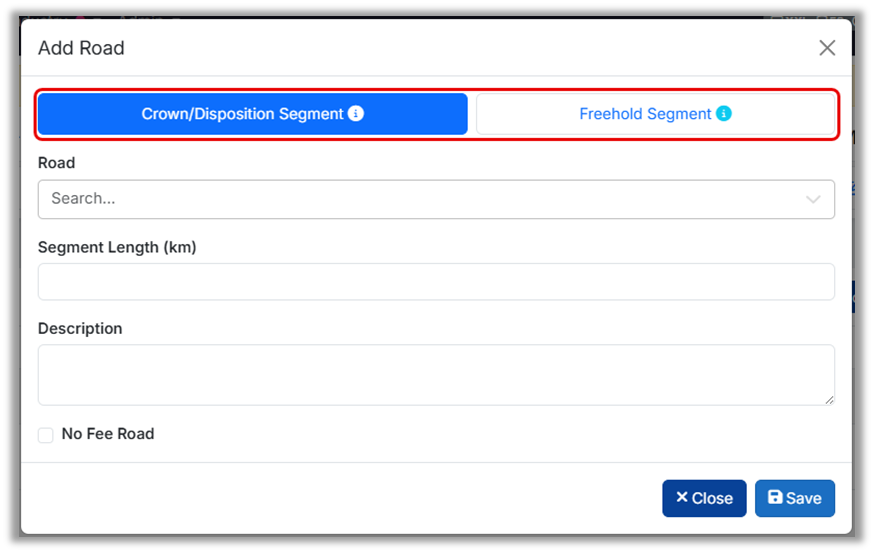Dismiss the Add Road dialog with the top X
This screenshot has height=553, width=874.
827,48
